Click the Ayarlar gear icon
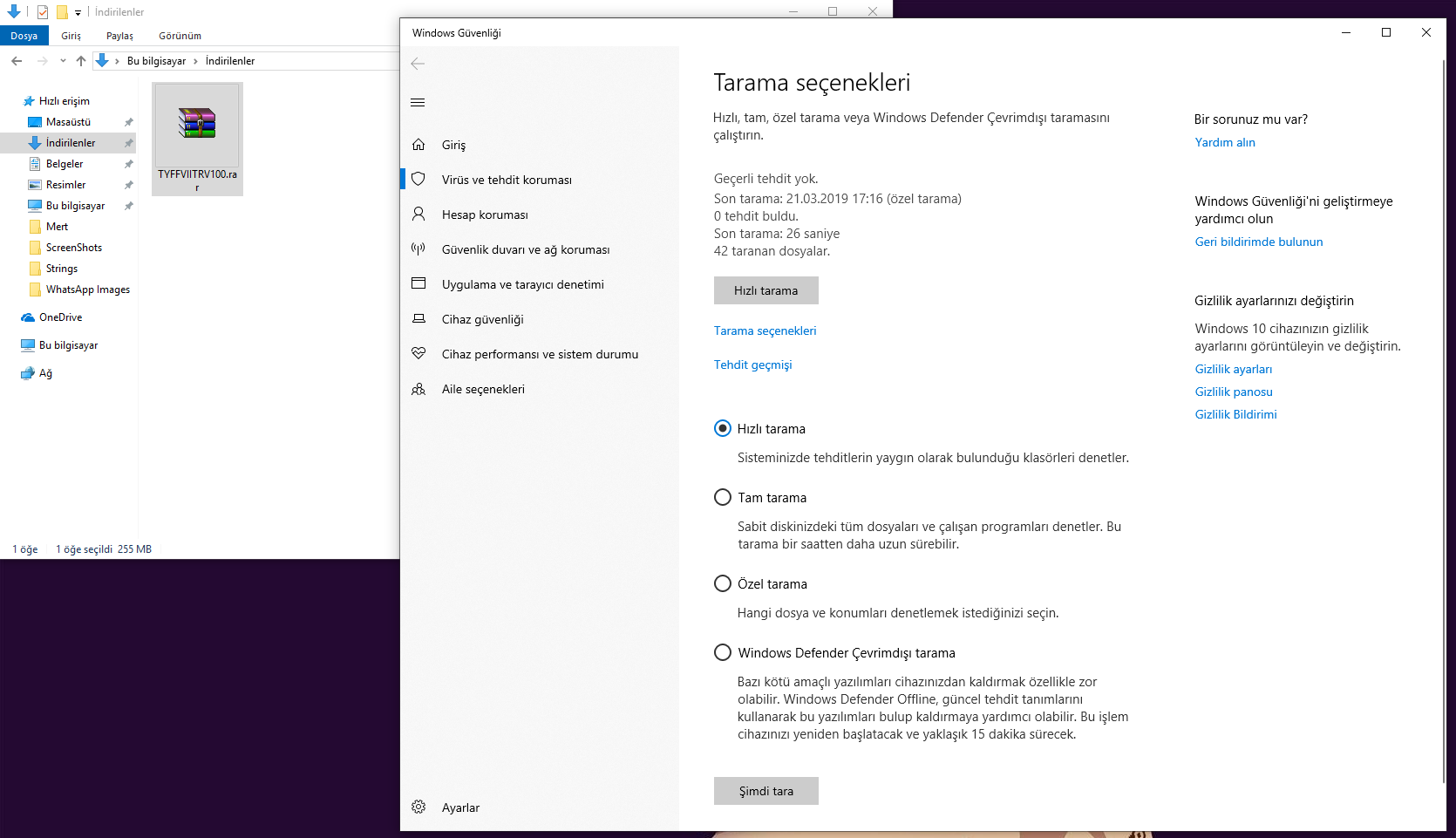Image resolution: width=1456 pixels, height=838 pixels. 418,807
